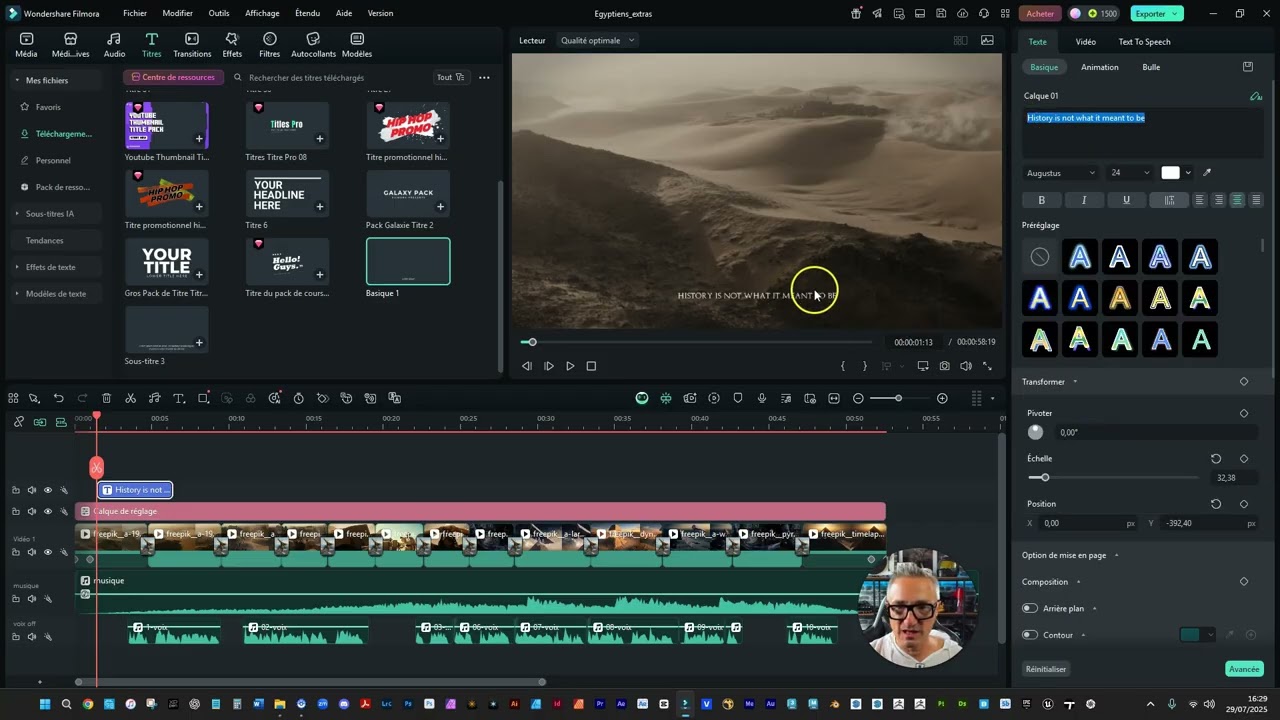Enable the Contour switch
The height and width of the screenshot is (720, 1280).
coord(1030,635)
